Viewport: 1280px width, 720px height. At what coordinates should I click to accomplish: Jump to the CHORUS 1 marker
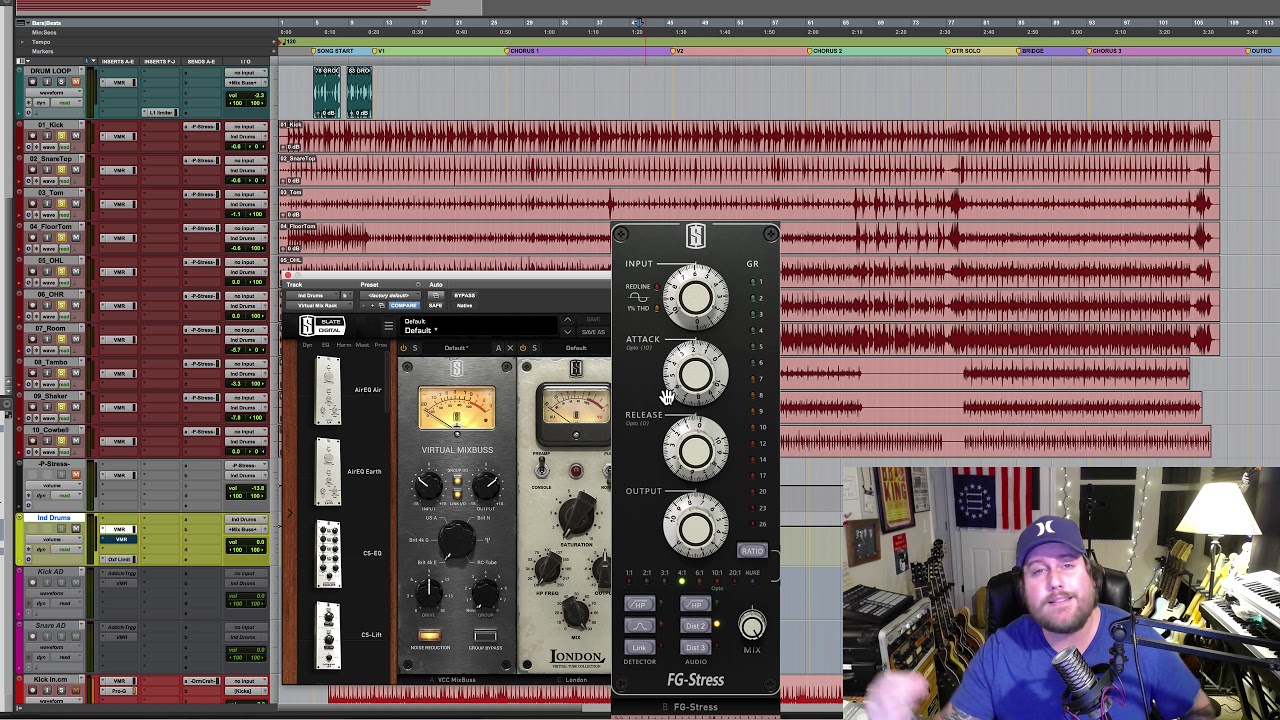(x=523, y=51)
